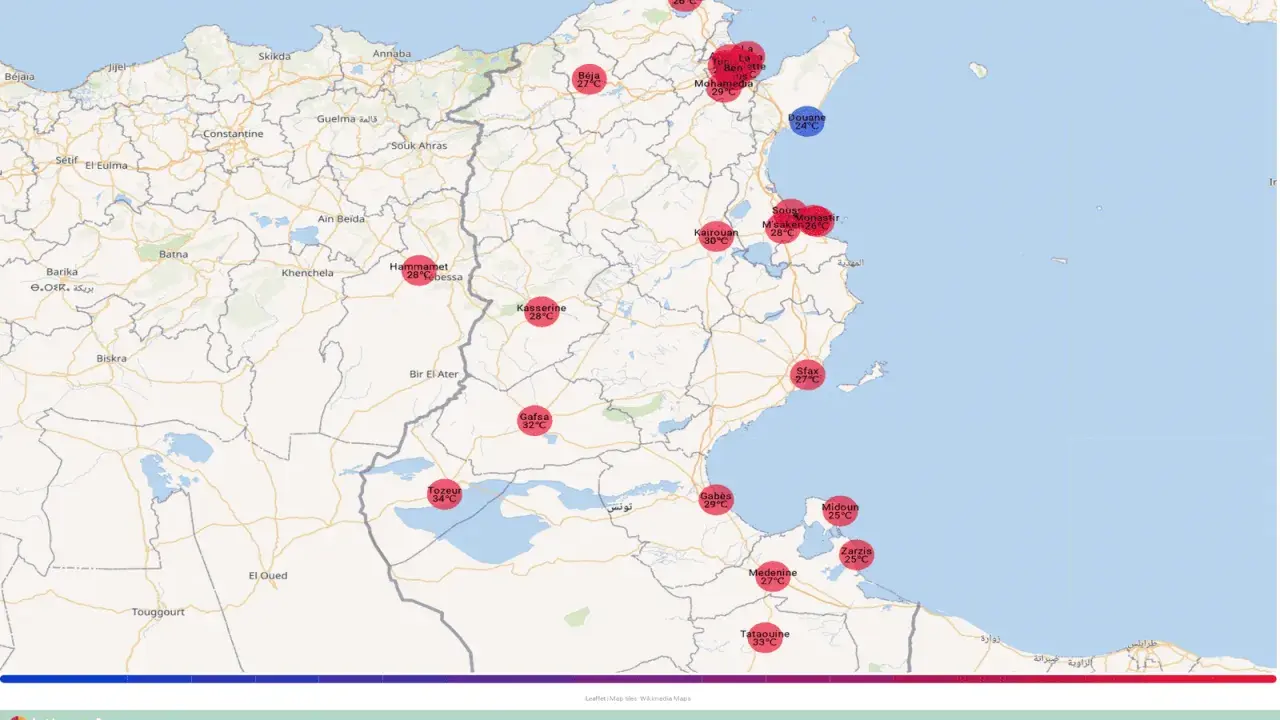Open the Medenine 27°C marker
This screenshot has width=1280, height=720.
772,576
